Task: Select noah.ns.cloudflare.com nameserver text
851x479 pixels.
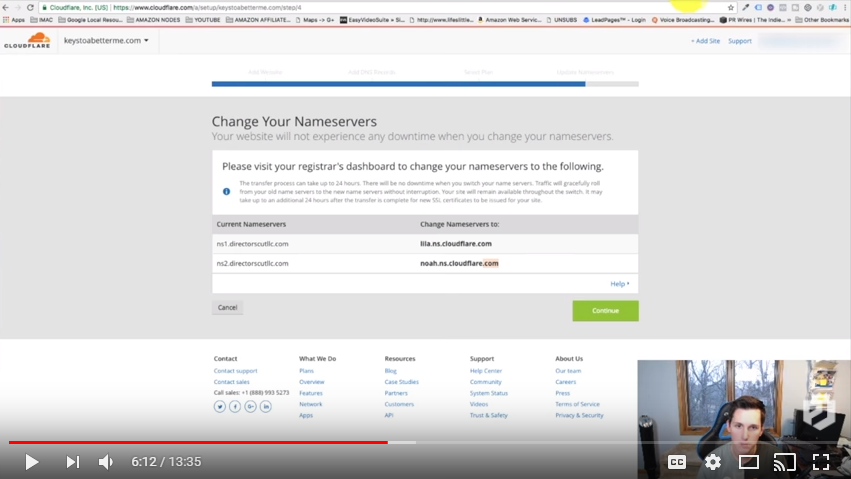Action: pyautogui.click(x=459, y=264)
